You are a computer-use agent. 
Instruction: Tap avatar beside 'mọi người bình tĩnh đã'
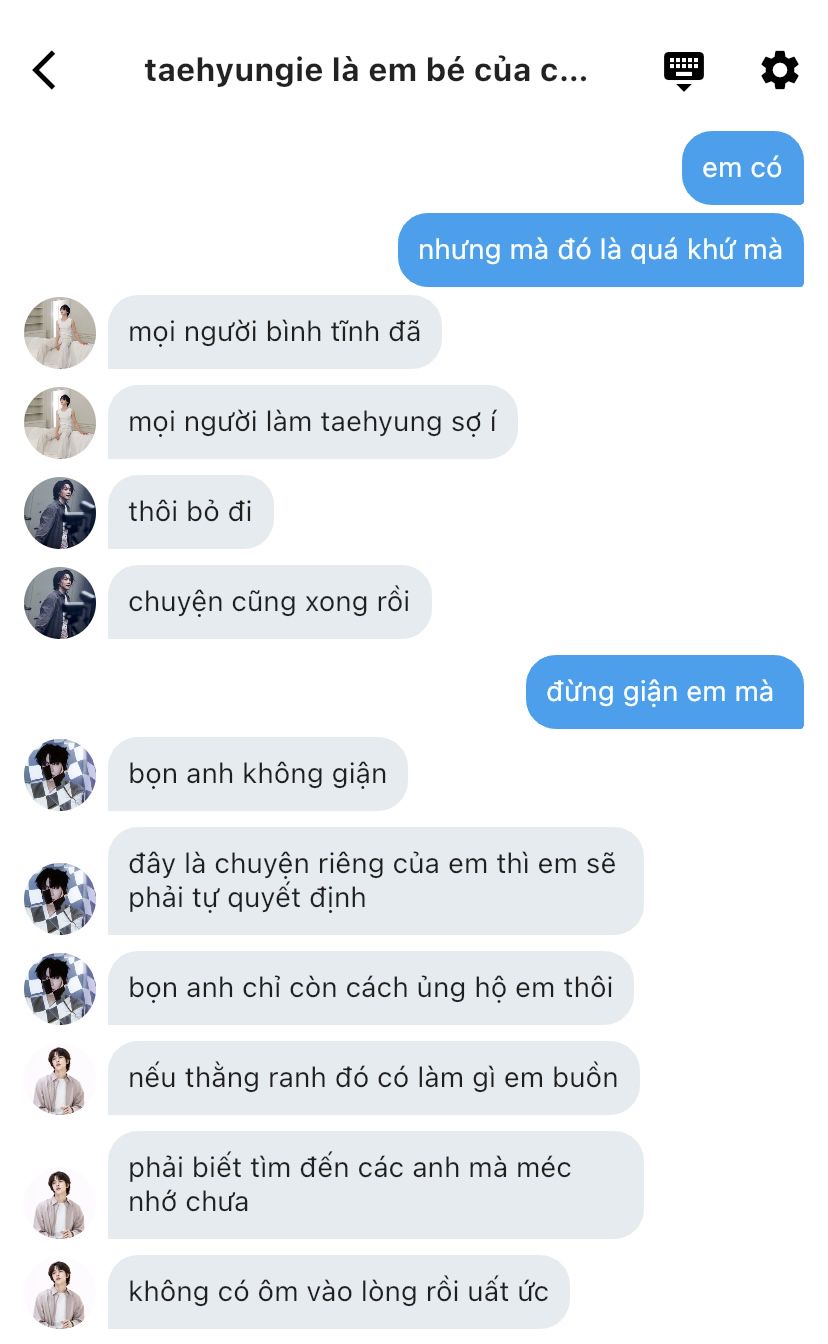click(x=60, y=332)
